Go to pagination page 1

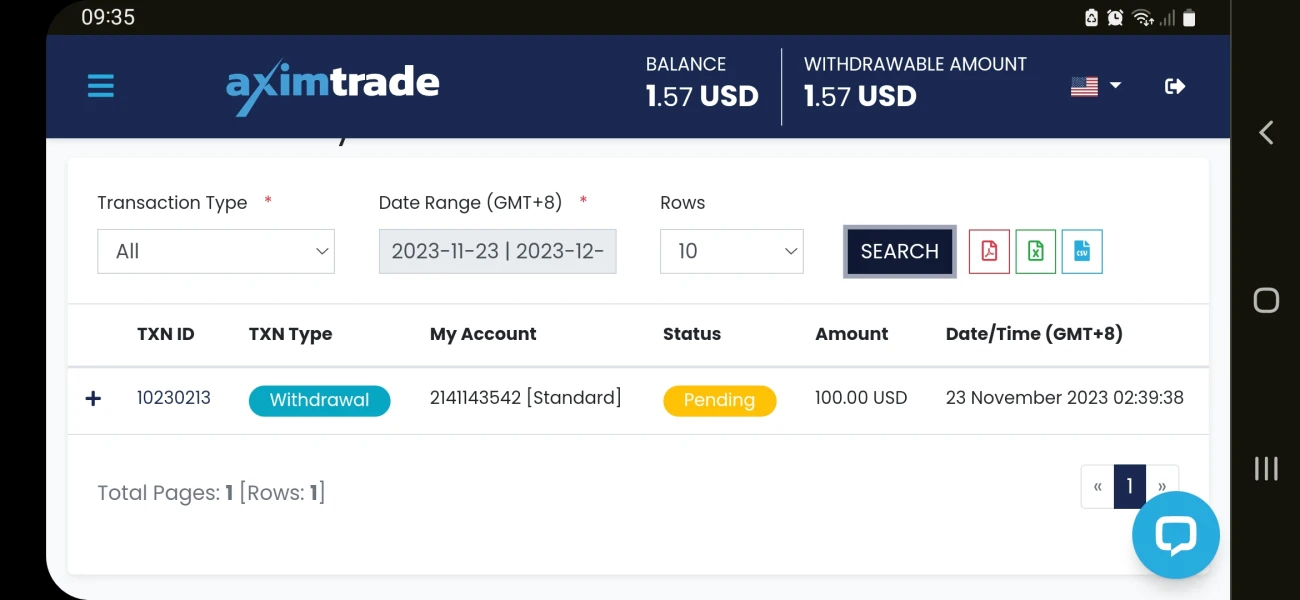coord(1130,487)
